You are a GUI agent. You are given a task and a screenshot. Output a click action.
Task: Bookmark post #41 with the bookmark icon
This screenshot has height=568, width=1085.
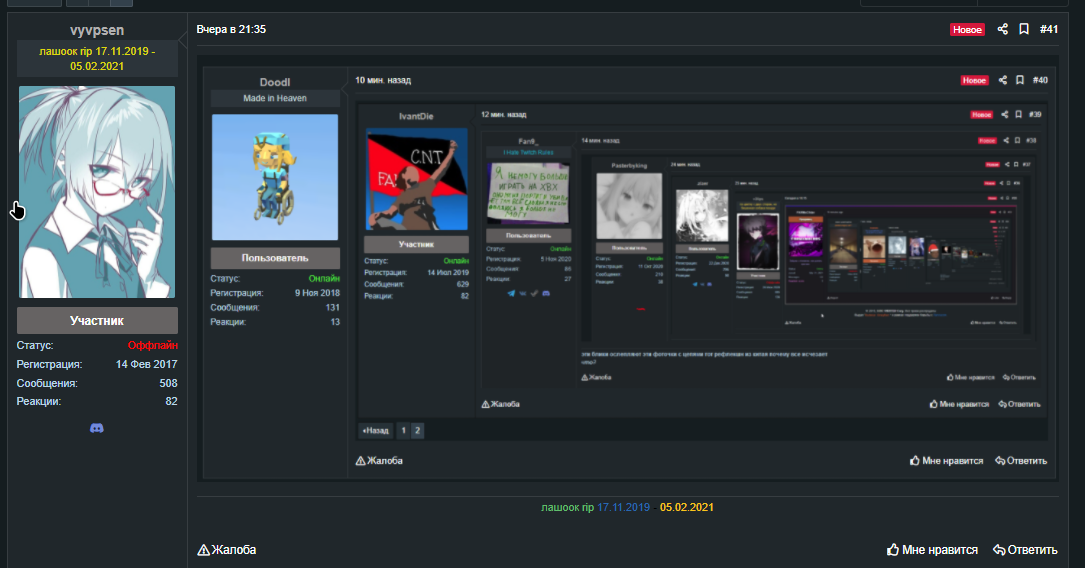click(x=1024, y=29)
